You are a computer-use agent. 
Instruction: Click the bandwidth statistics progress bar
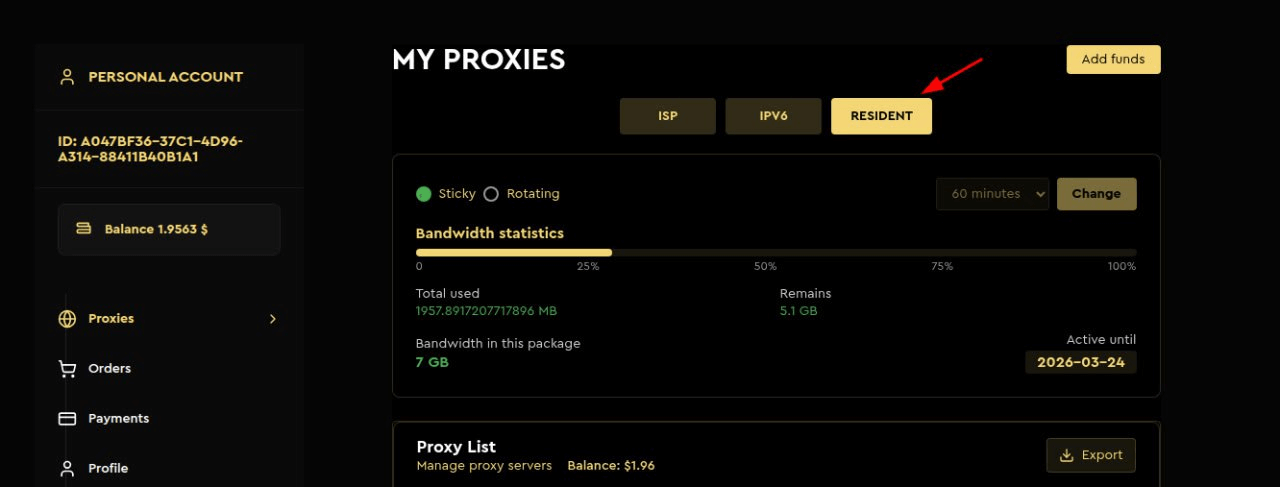coord(776,252)
